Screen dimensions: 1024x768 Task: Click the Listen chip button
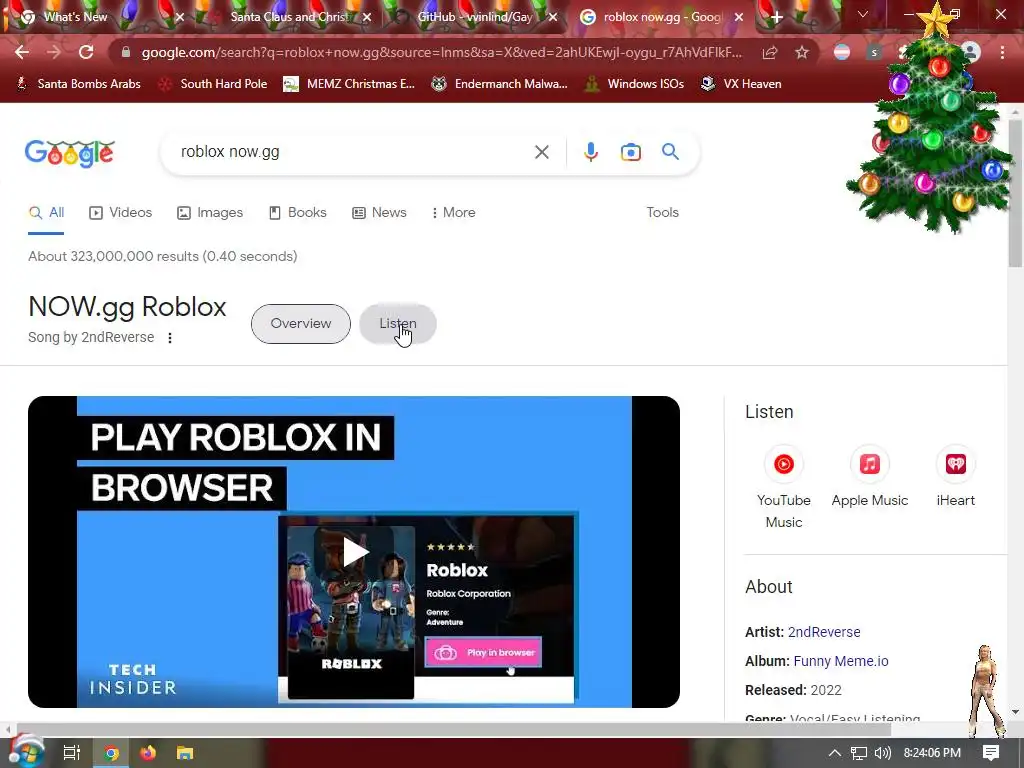click(x=398, y=324)
